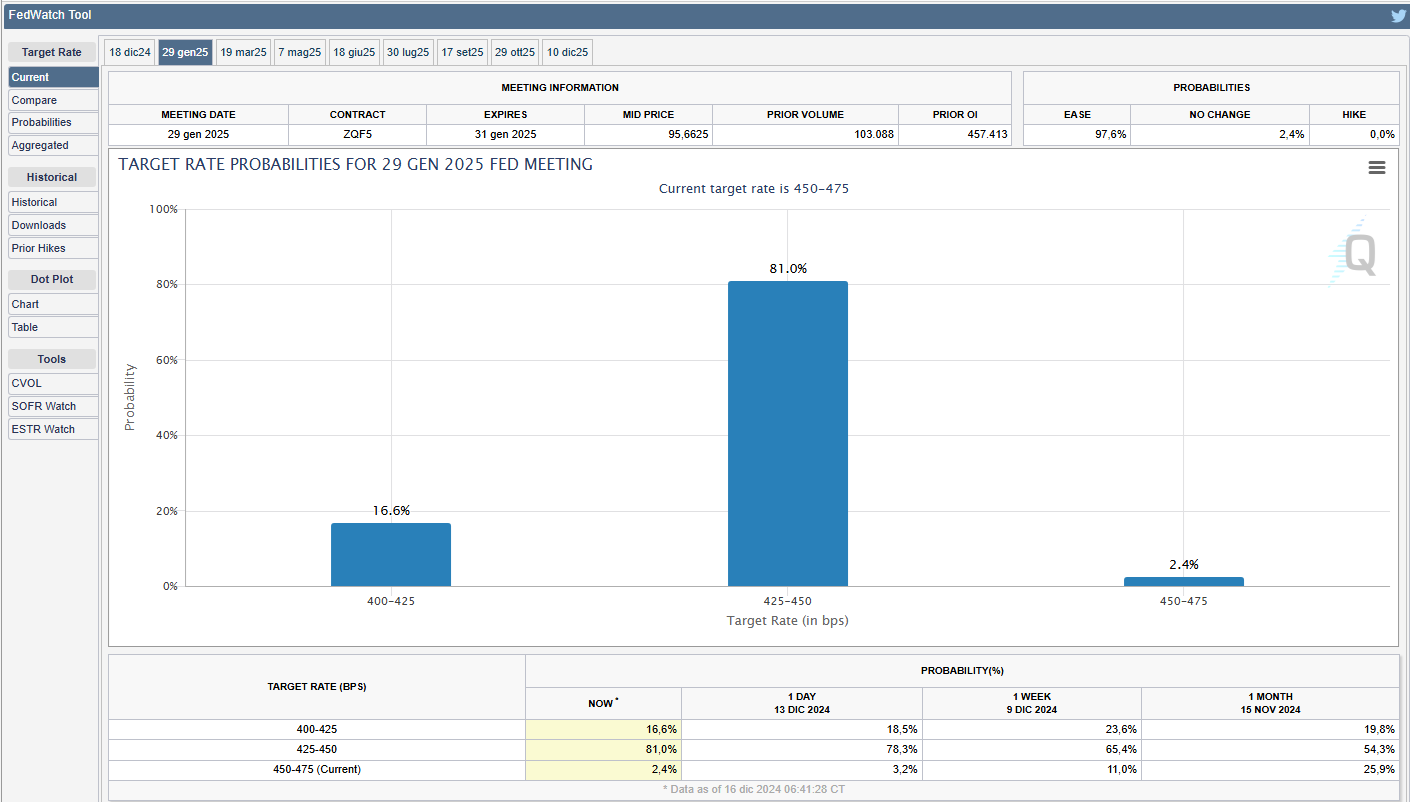Choose the 17 set25 meeting tab

pyautogui.click(x=462, y=52)
